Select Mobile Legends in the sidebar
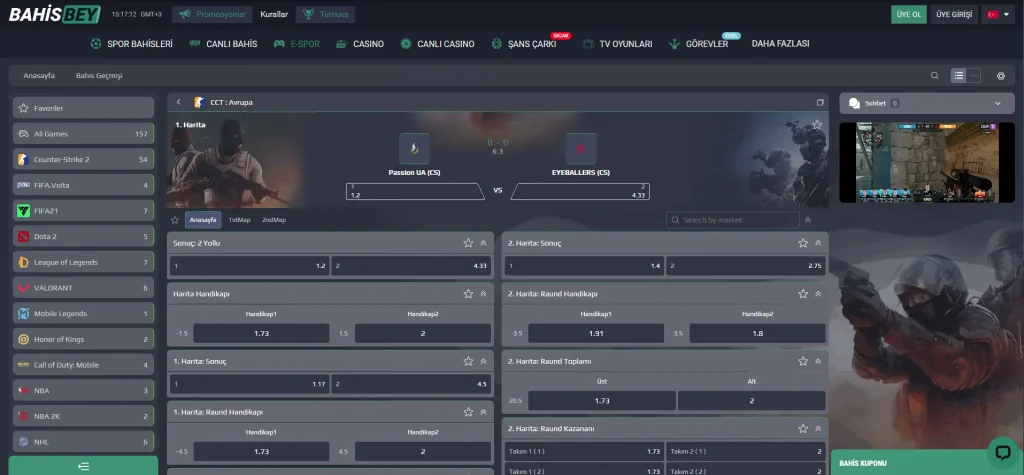Image resolution: width=1024 pixels, height=475 pixels. tap(84, 314)
